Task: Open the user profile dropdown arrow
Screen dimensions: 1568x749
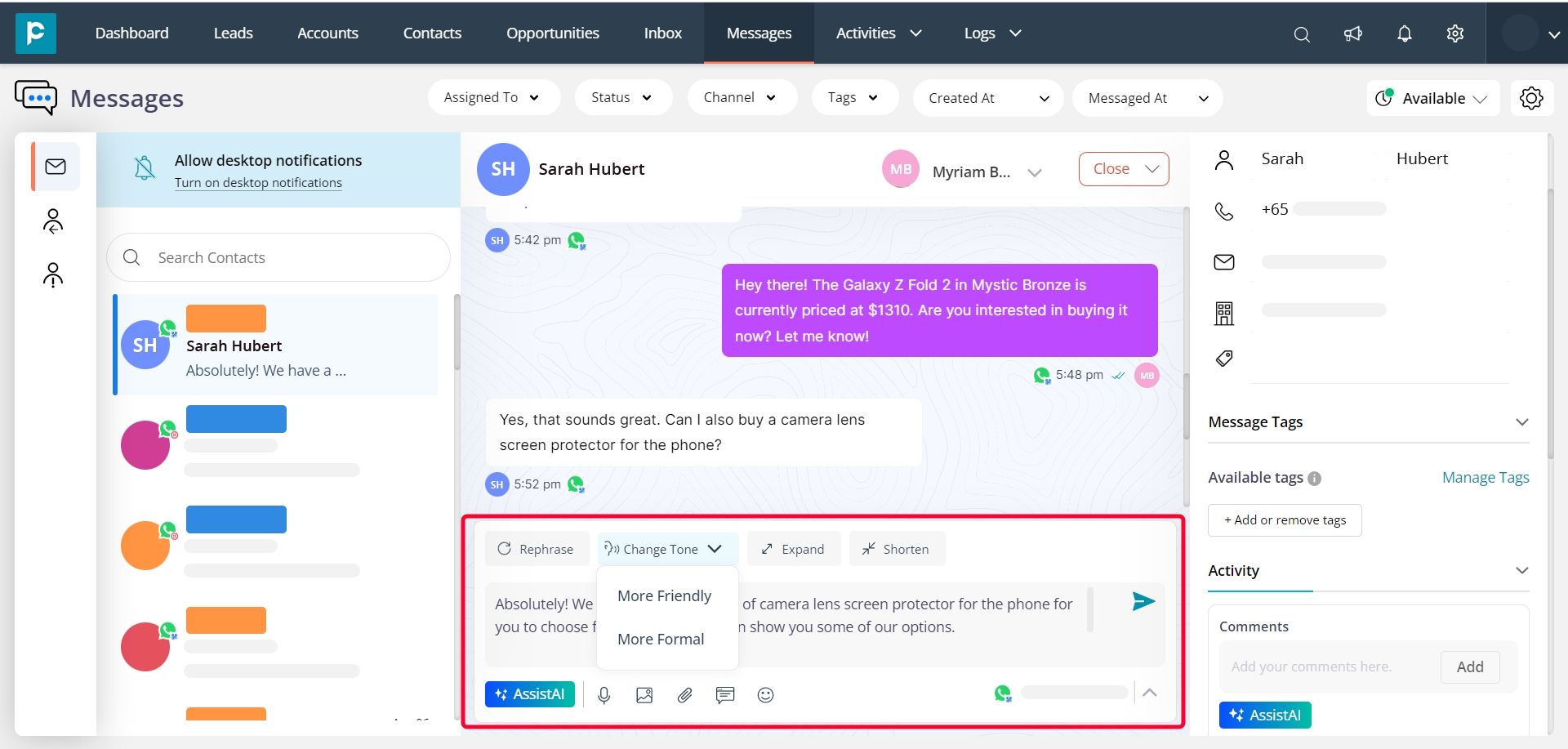Action: (1553, 34)
